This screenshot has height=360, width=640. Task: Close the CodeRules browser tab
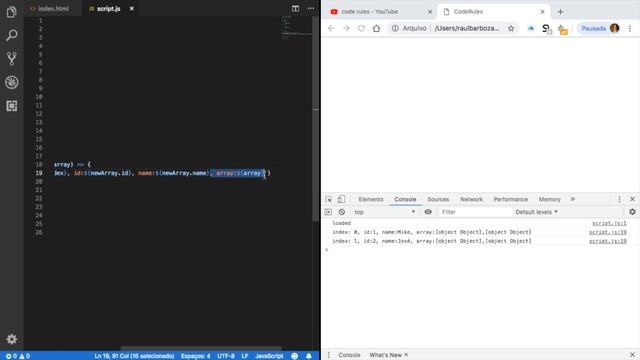(x=542, y=12)
